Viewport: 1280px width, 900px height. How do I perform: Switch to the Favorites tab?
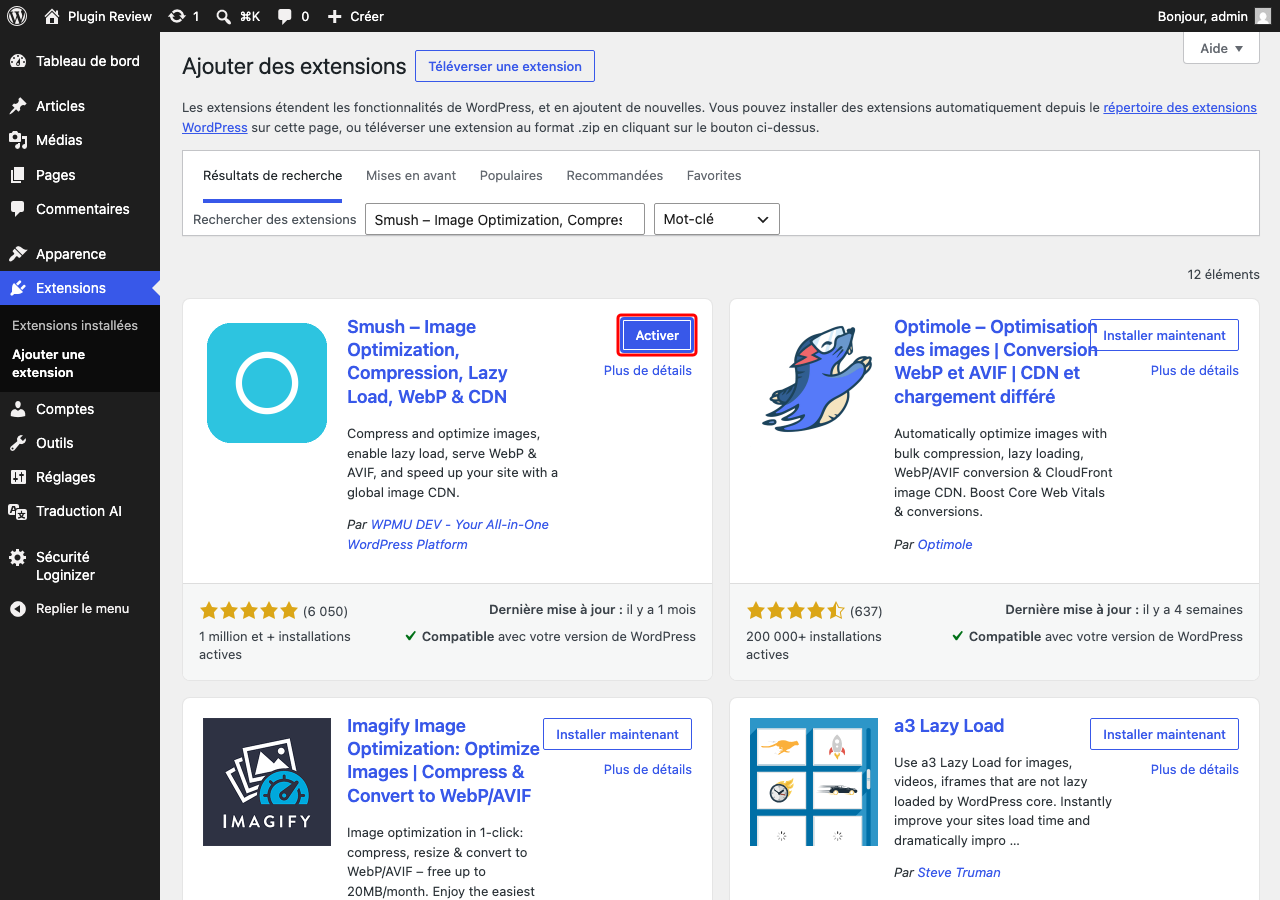(x=714, y=176)
